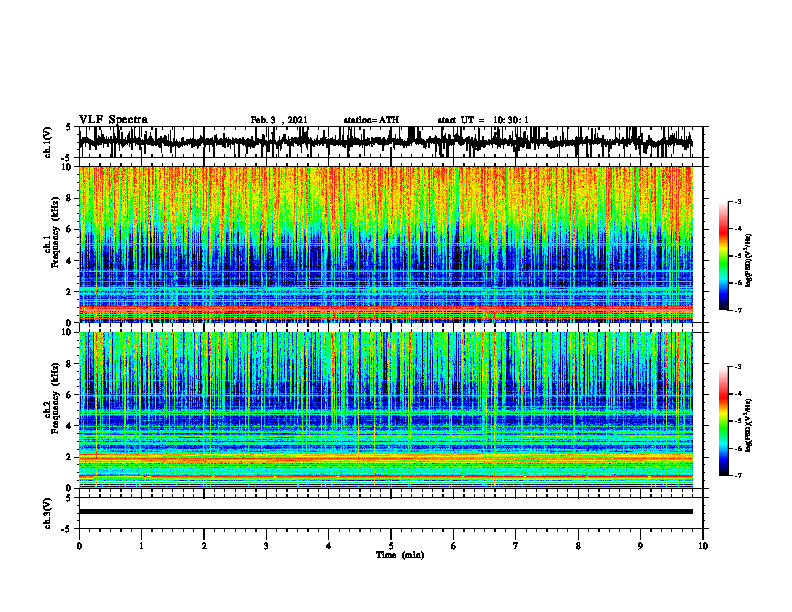The width and height of the screenshot is (792, 612).
Task: Click the ch.1 PSD color scale bar
Action: tap(724, 256)
